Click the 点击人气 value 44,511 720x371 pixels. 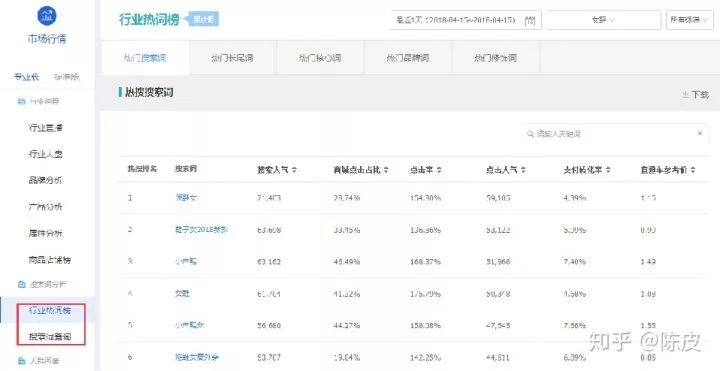pyautogui.click(x=498, y=357)
